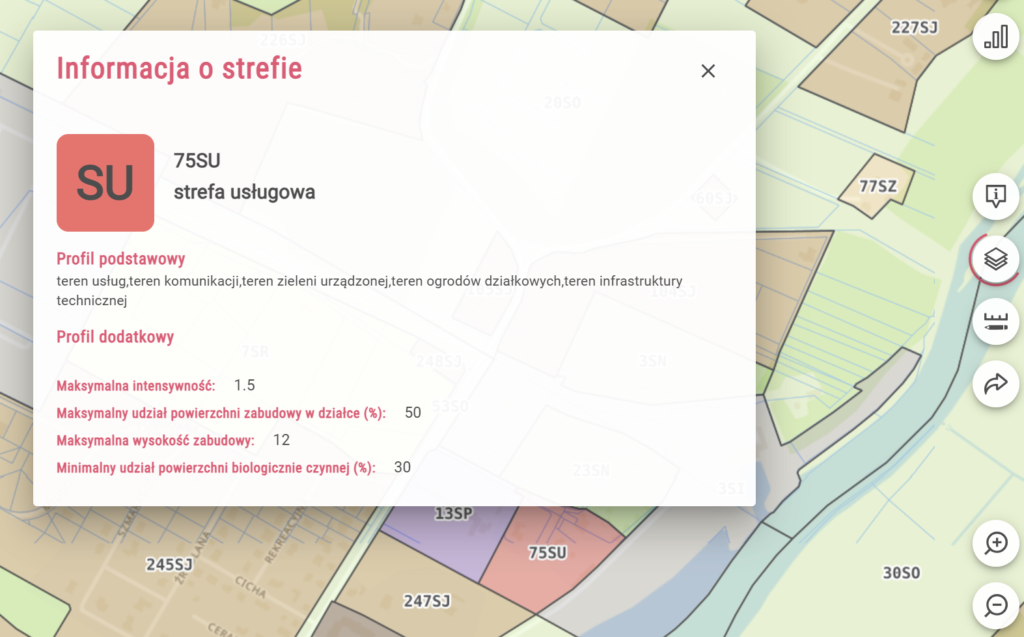Click the share arrow button

pyautogui.click(x=995, y=384)
